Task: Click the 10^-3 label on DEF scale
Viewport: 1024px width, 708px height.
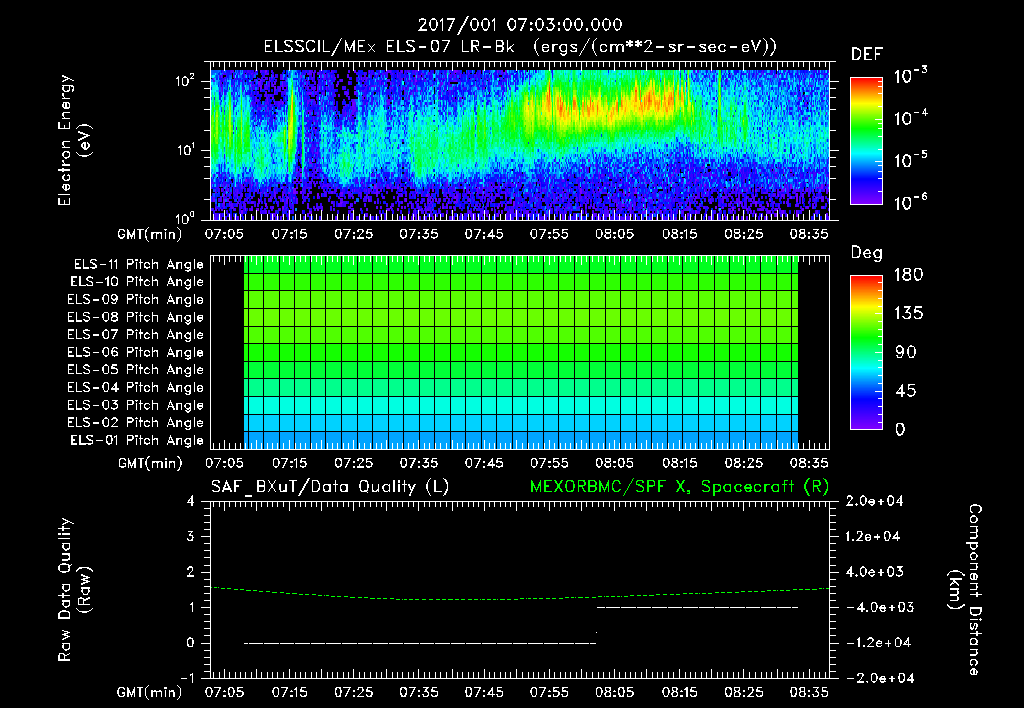Action: pyautogui.click(x=910, y=76)
